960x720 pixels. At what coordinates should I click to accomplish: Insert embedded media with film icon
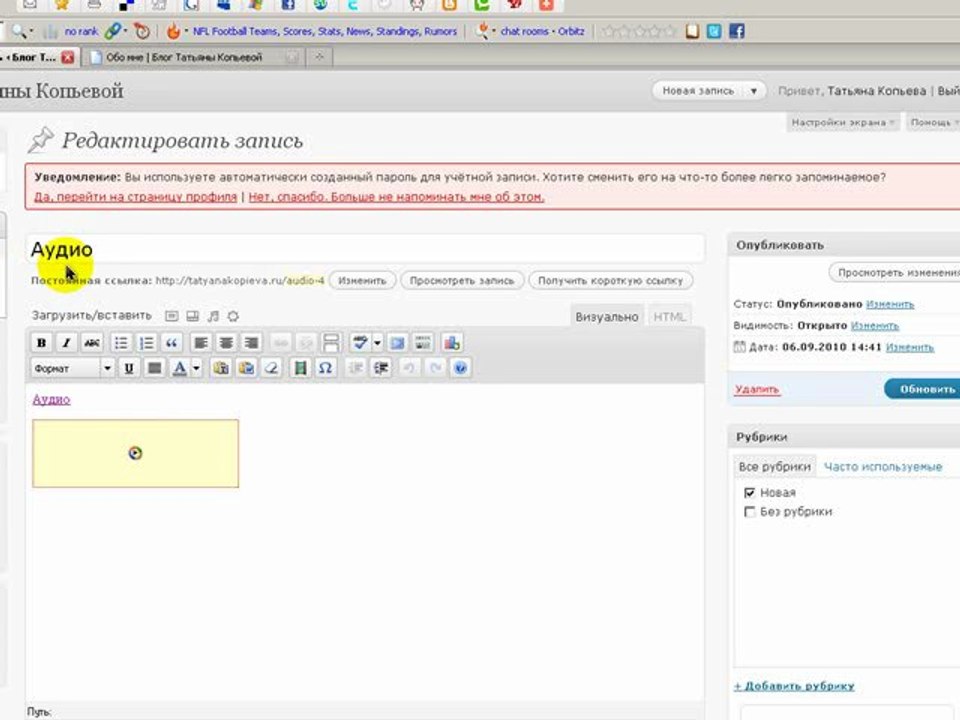pos(300,368)
